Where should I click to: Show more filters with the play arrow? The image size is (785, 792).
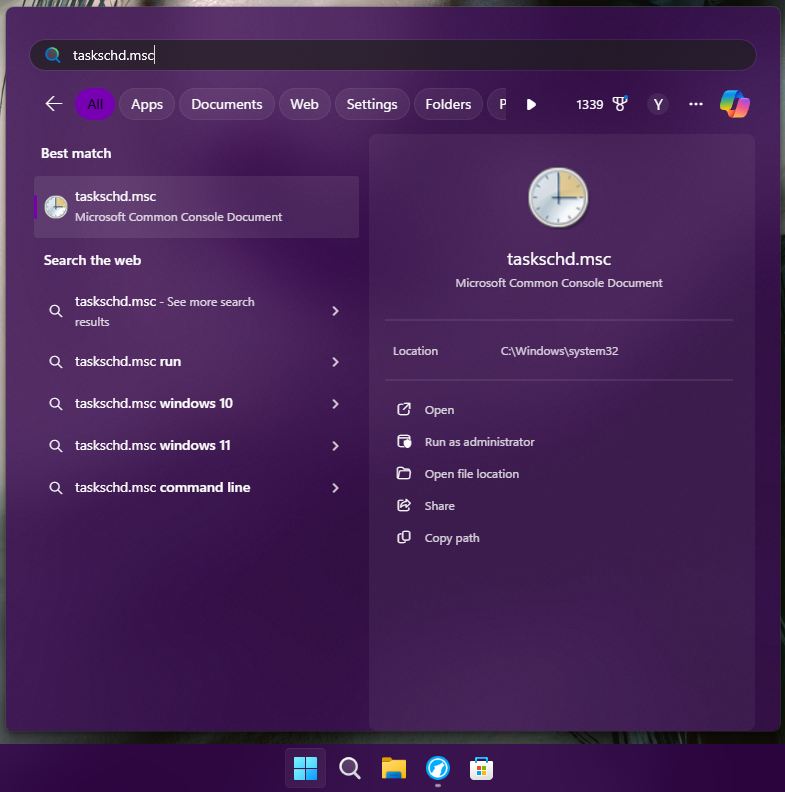click(x=531, y=105)
